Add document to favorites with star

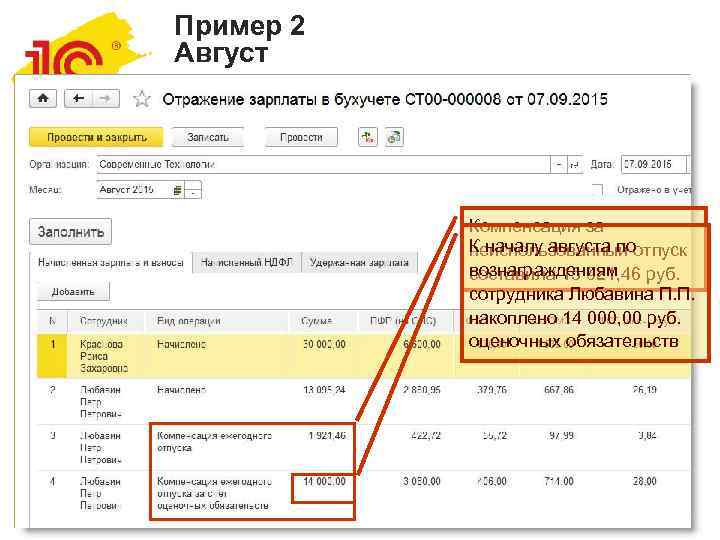point(141,99)
